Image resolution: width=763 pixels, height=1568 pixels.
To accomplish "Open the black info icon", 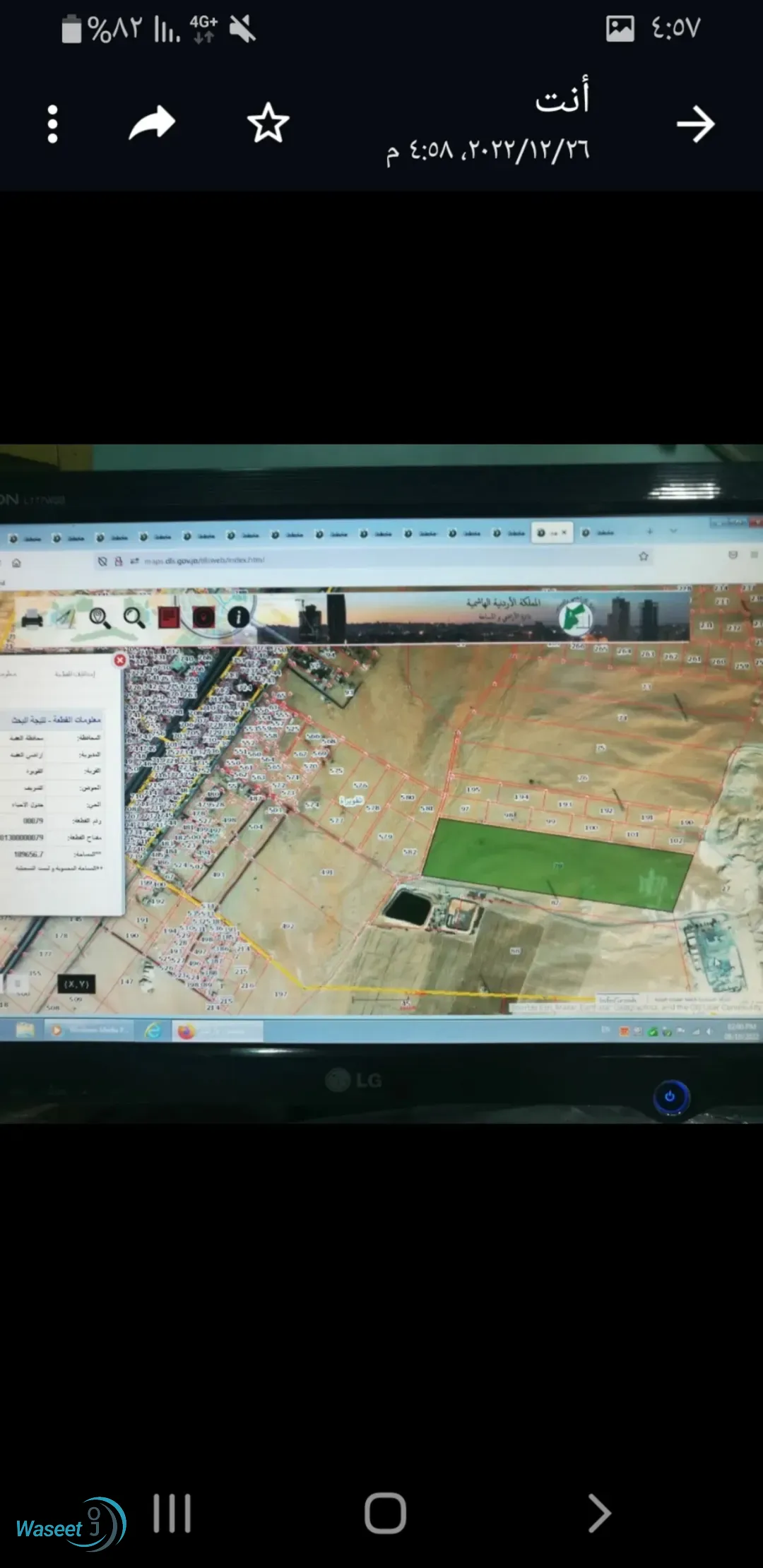I will click(x=239, y=617).
